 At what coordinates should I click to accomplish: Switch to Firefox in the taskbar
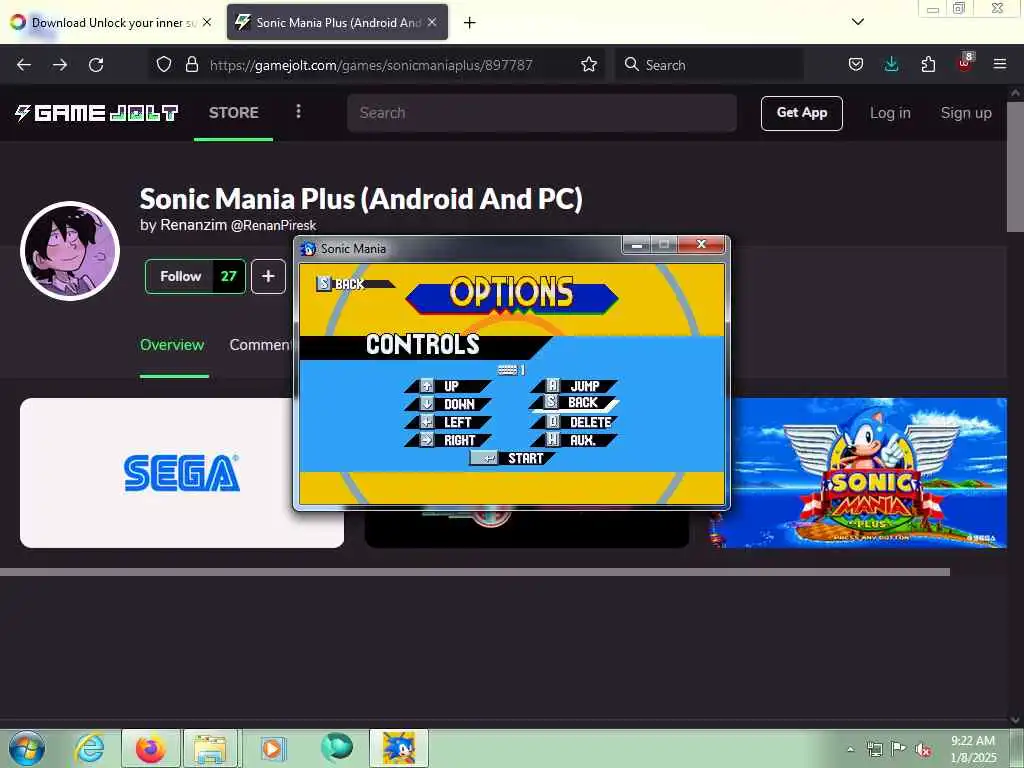coord(151,748)
